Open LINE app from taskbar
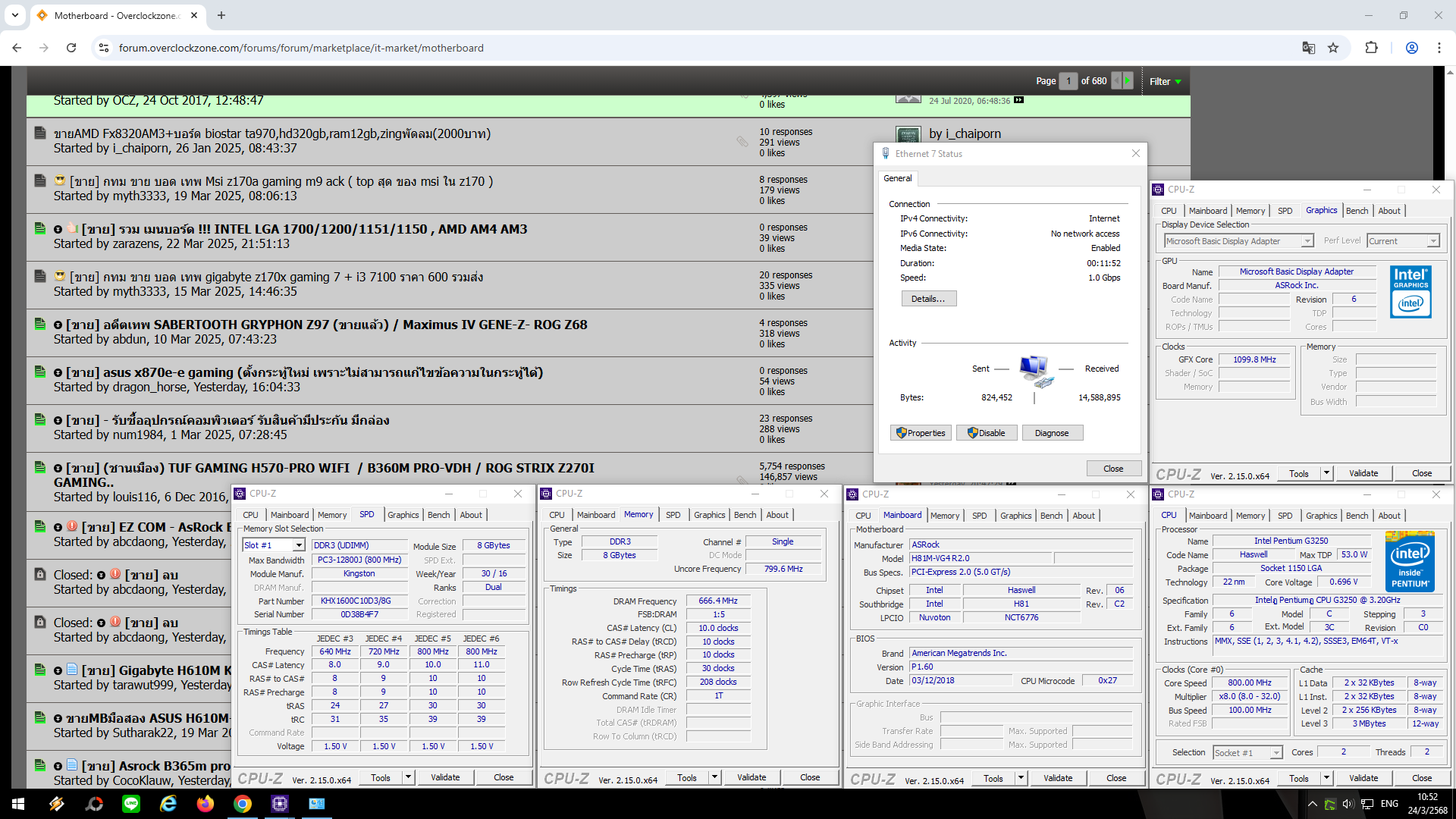Screen dimensions: 1456x819 (131, 804)
